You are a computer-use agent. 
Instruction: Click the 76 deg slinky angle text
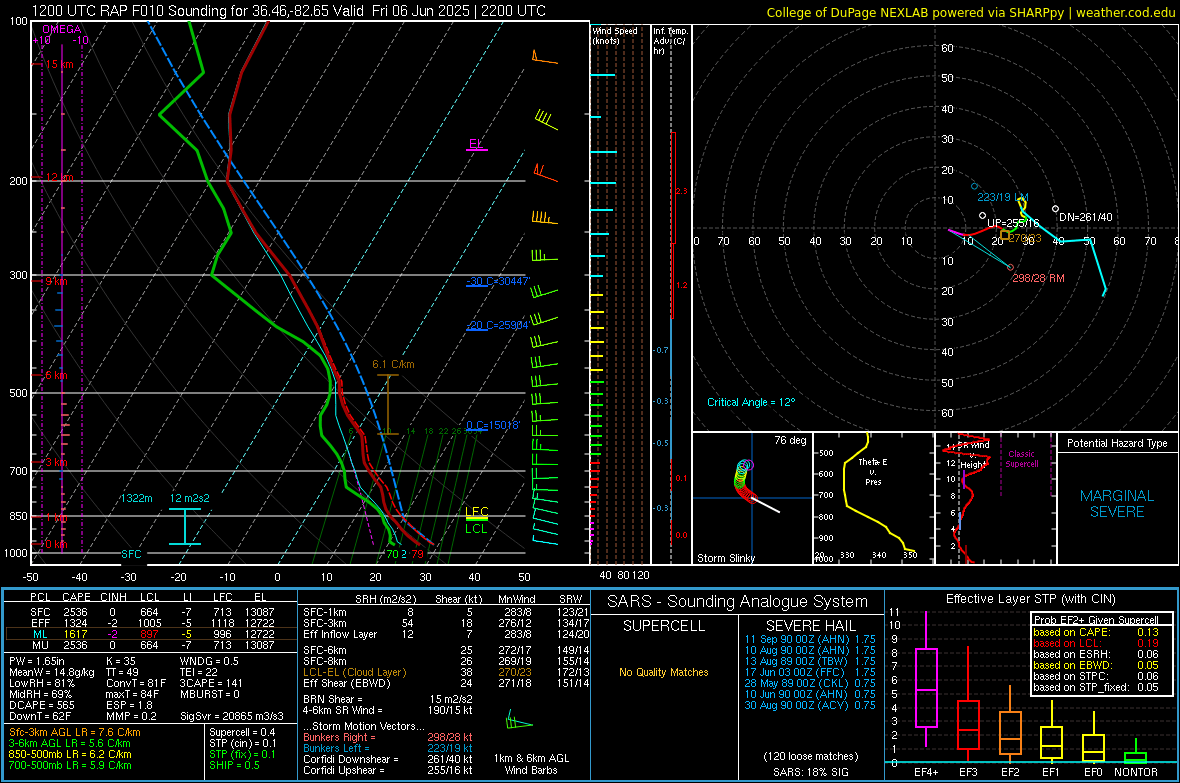[790, 440]
